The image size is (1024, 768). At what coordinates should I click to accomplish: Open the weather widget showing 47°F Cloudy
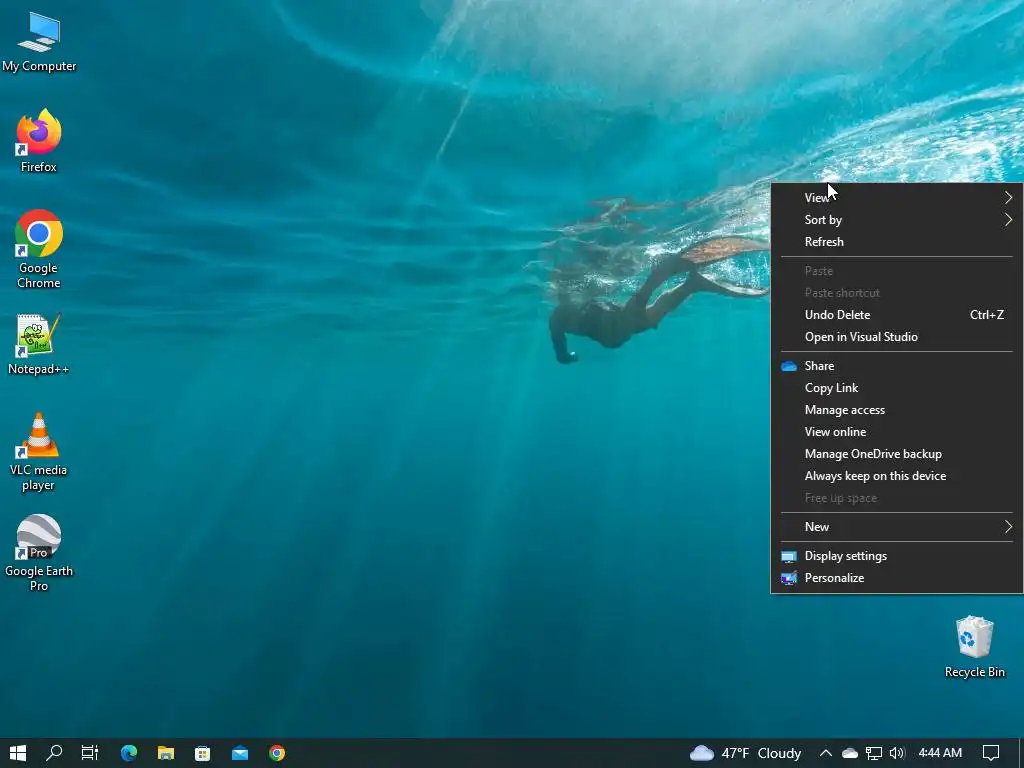tap(745, 753)
